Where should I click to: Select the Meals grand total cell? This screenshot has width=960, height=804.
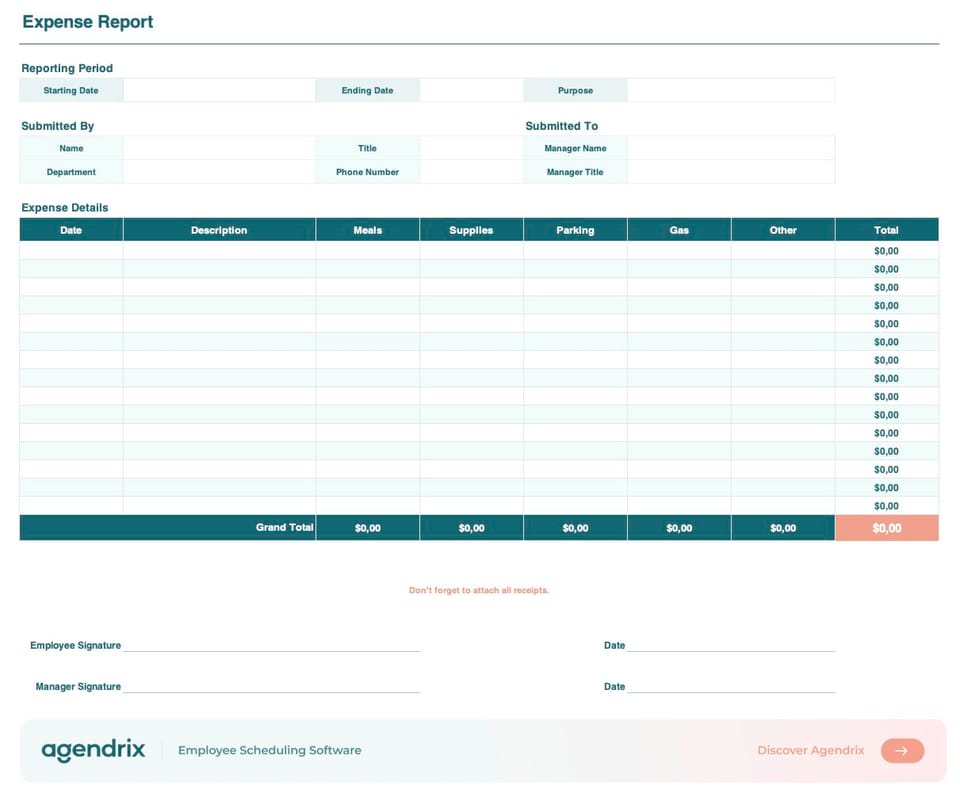coord(367,528)
